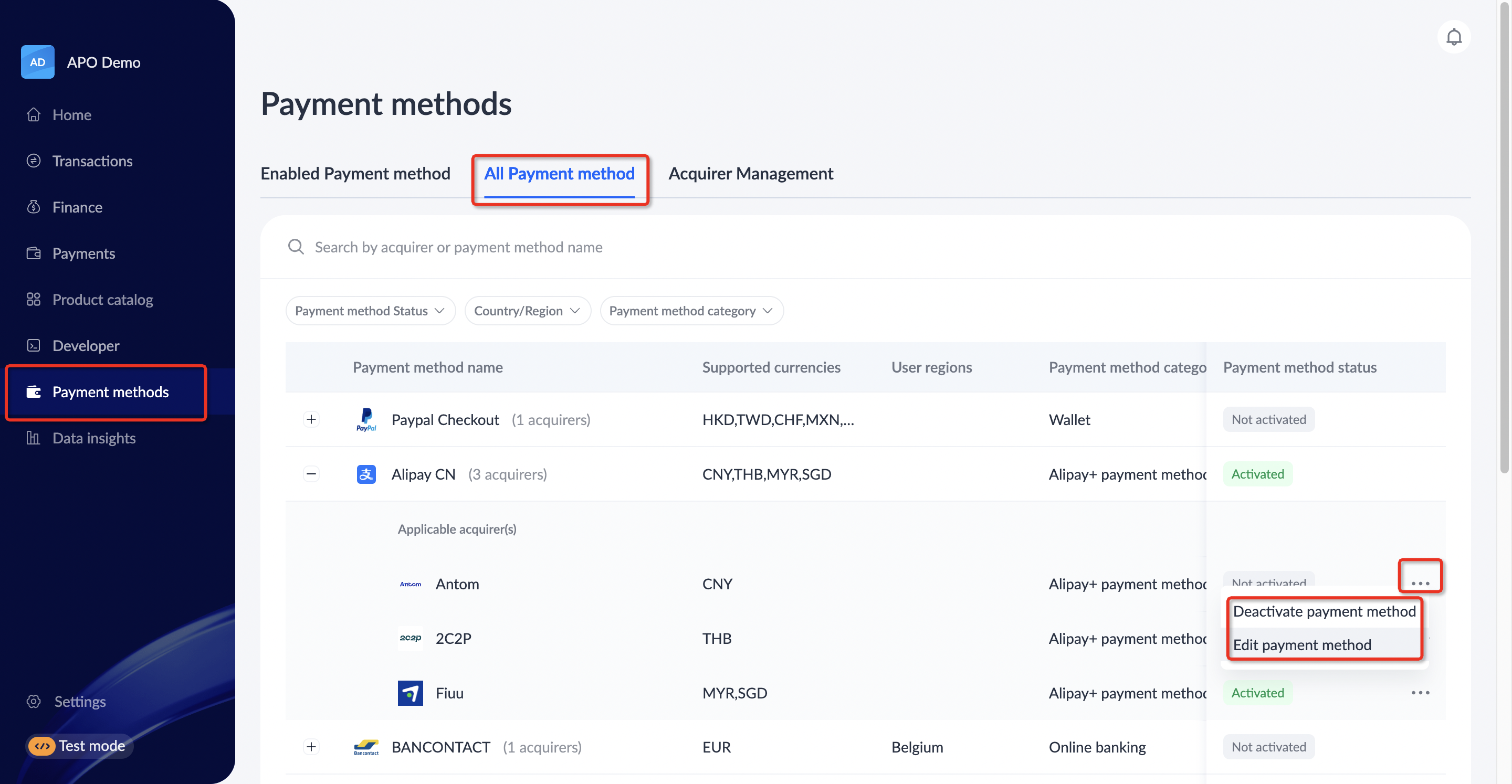
Task: Open Home from the sidebar
Action: pos(71,114)
